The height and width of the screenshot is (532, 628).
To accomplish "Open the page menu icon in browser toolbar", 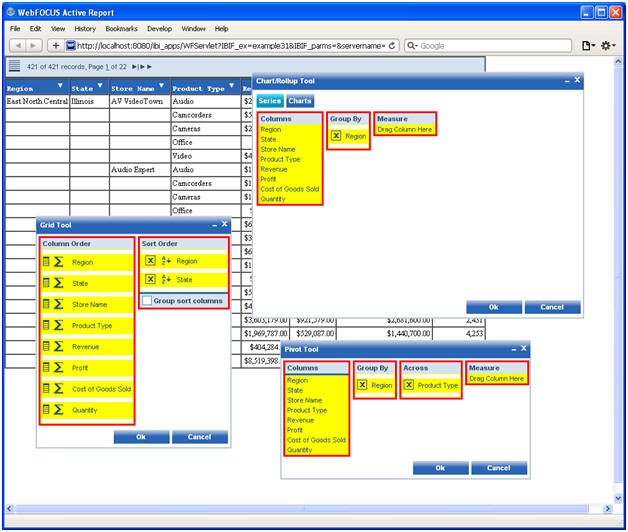I will [588, 46].
